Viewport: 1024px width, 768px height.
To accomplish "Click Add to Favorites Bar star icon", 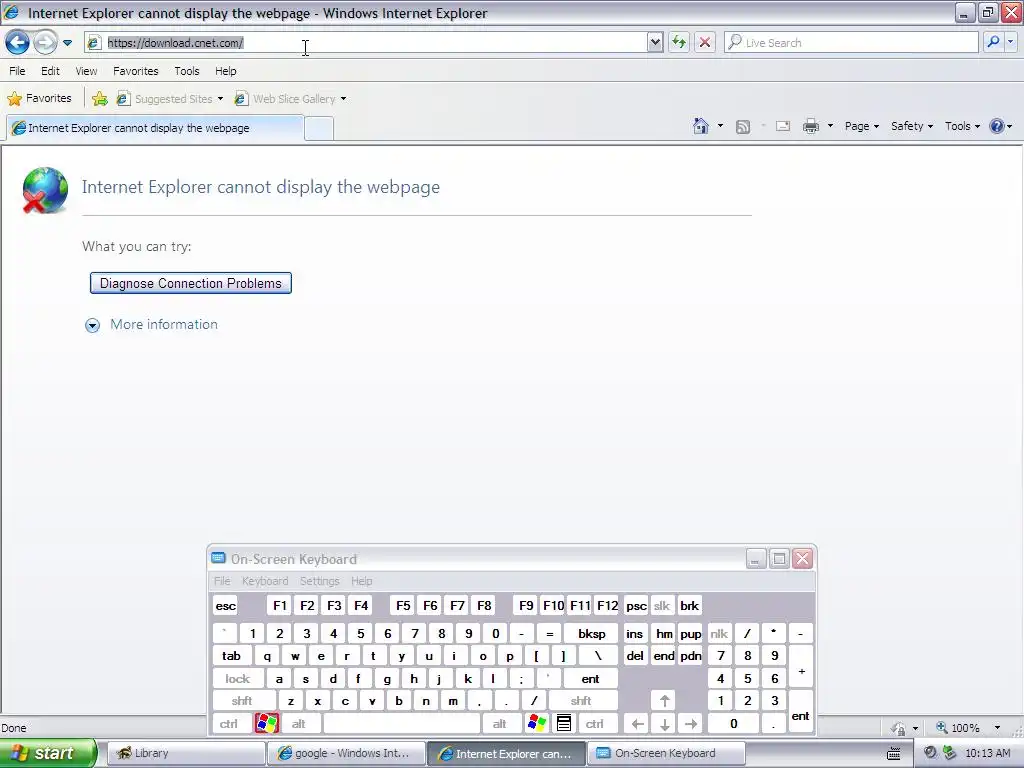I will (99, 99).
